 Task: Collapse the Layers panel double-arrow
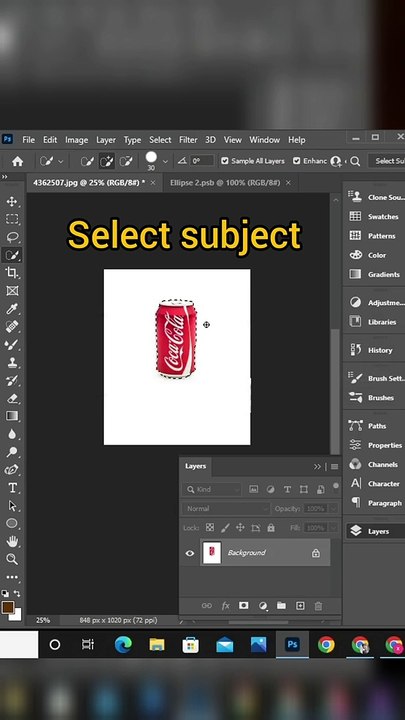[317, 467]
